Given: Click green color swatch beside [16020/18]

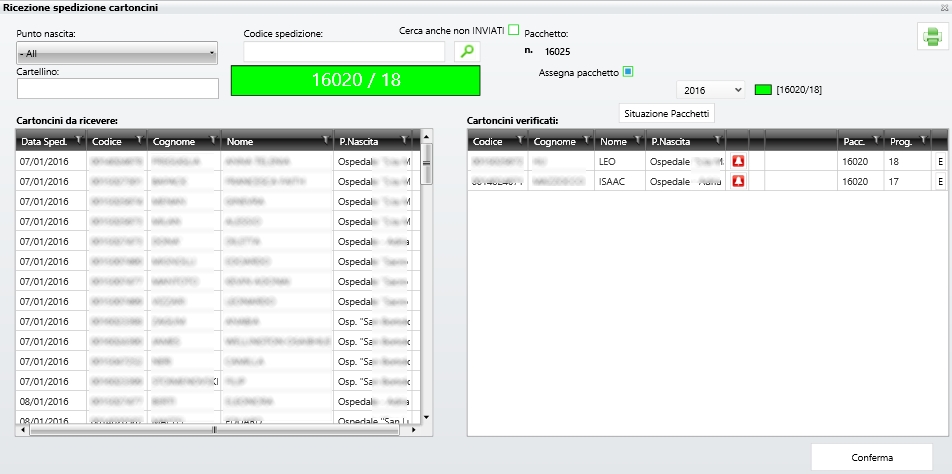Looking at the screenshot, I should click(763, 90).
